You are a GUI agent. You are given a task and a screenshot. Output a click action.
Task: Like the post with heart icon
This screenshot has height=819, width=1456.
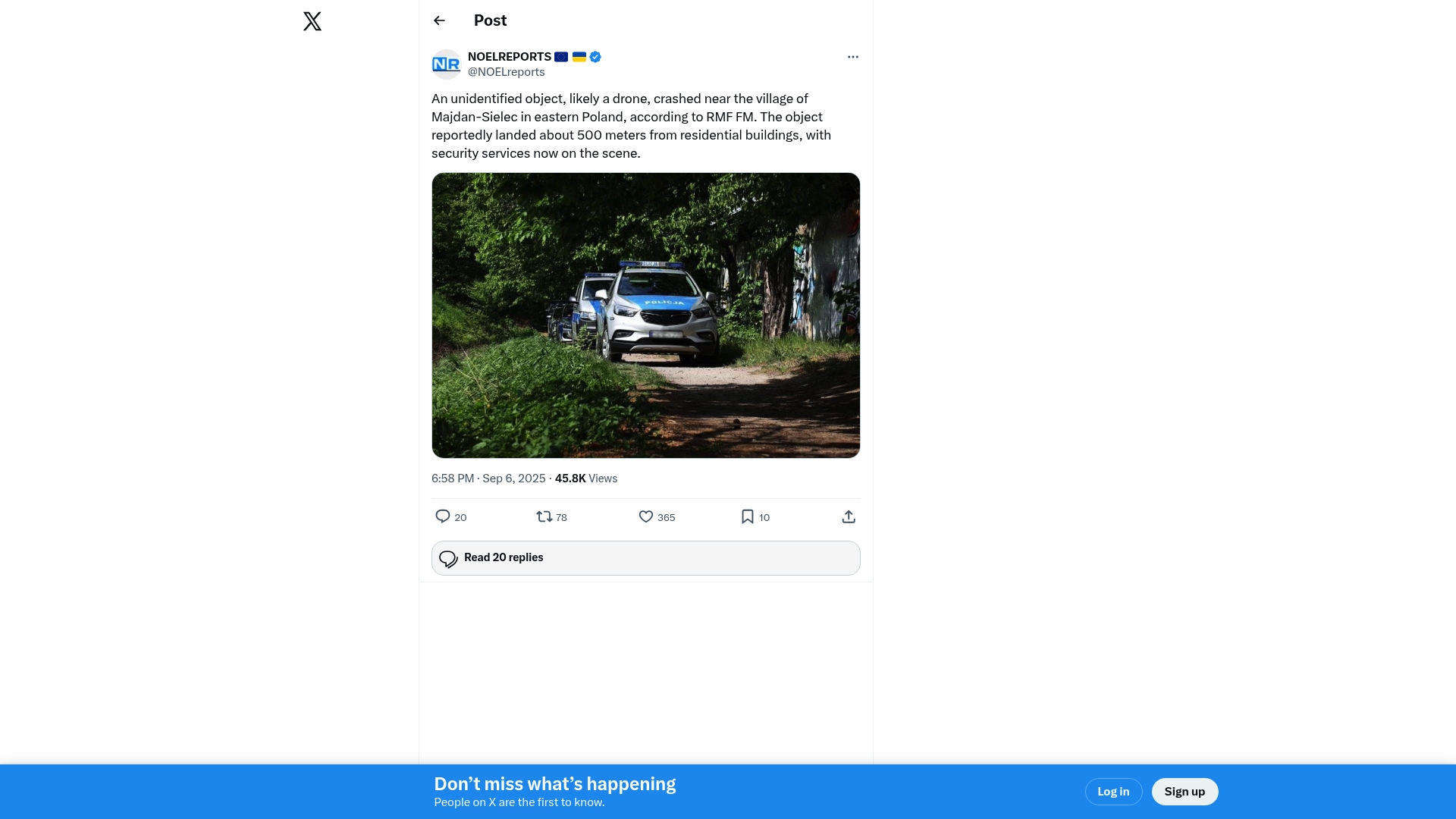646,516
